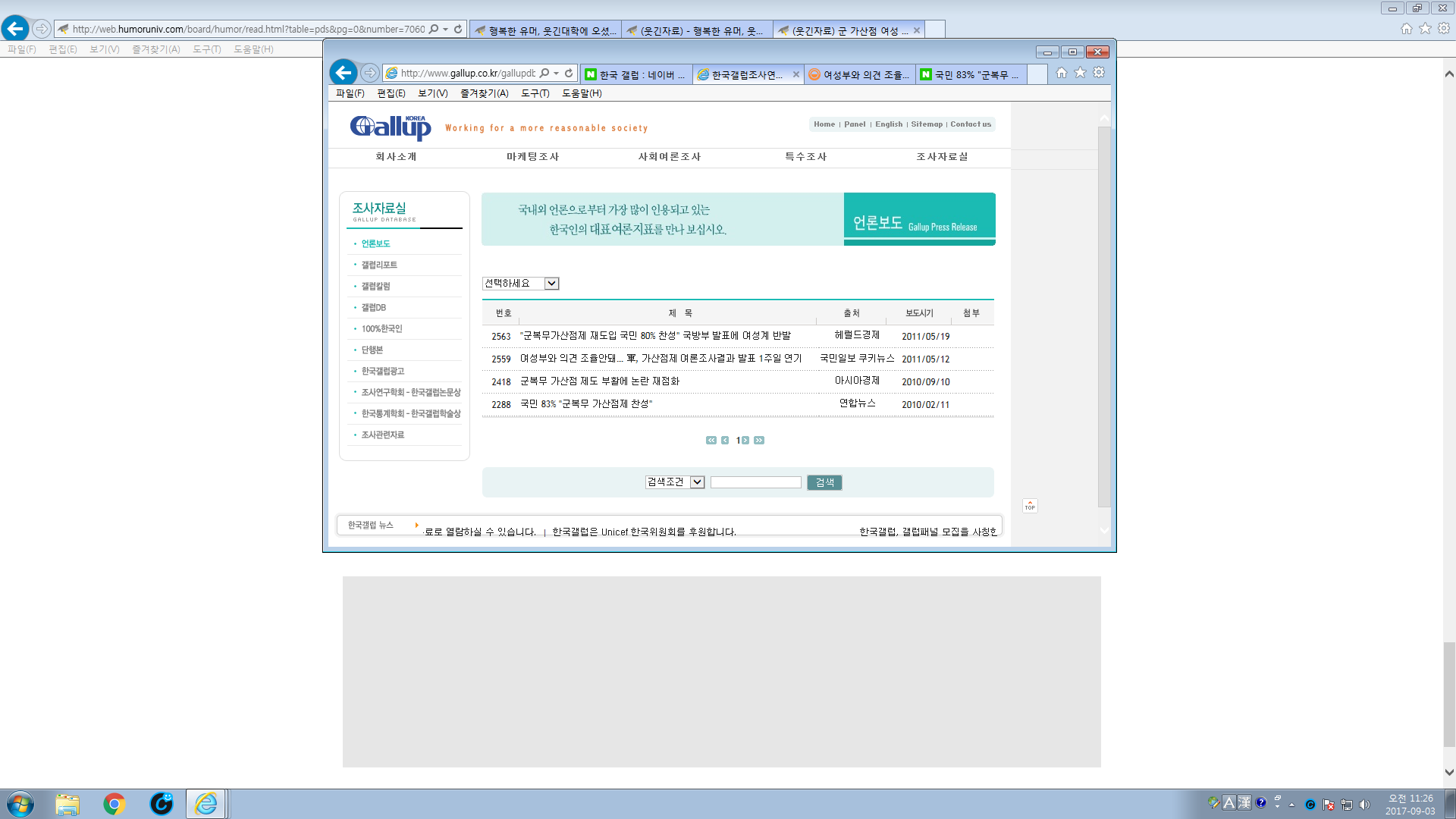Expand the 선택하세요 dropdown
Screen dimensions: 1456x819
coord(552,284)
